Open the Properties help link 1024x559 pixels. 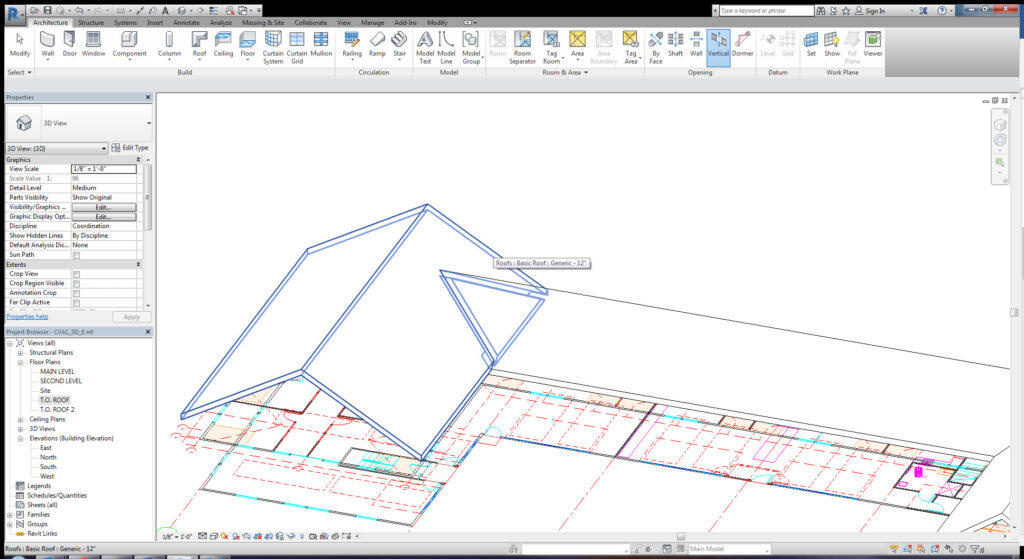(x=27, y=317)
